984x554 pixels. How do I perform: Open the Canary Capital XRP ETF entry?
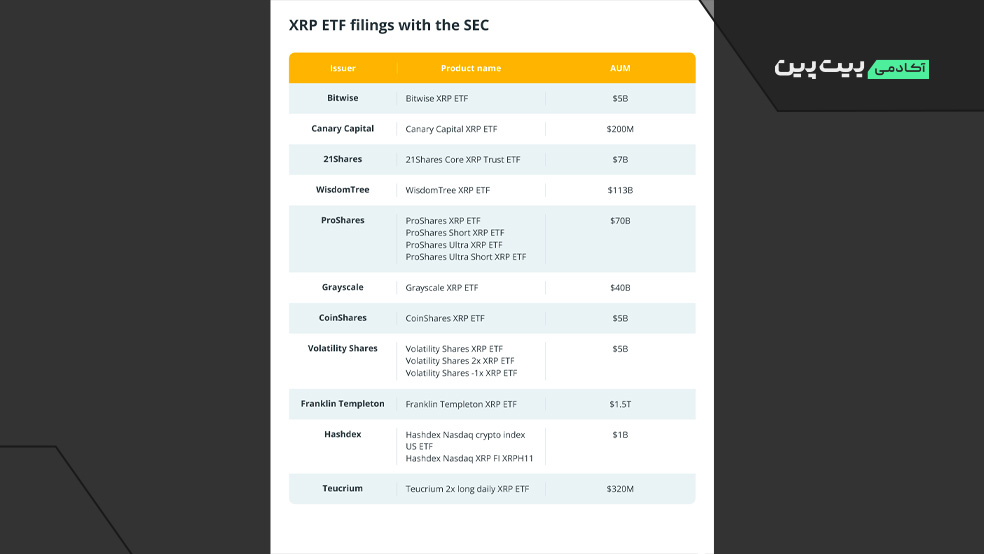451,129
